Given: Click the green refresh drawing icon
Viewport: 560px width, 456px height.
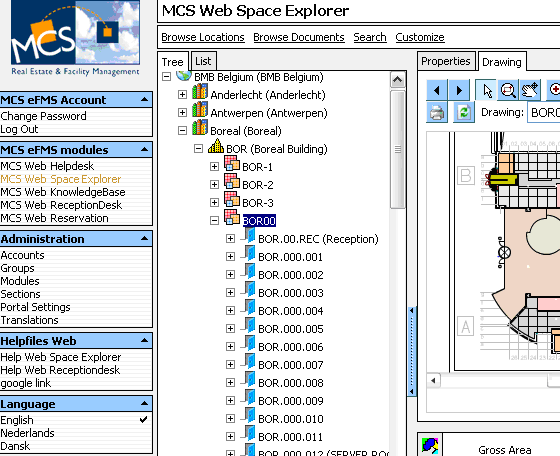Looking at the screenshot, I should (464, 112).
